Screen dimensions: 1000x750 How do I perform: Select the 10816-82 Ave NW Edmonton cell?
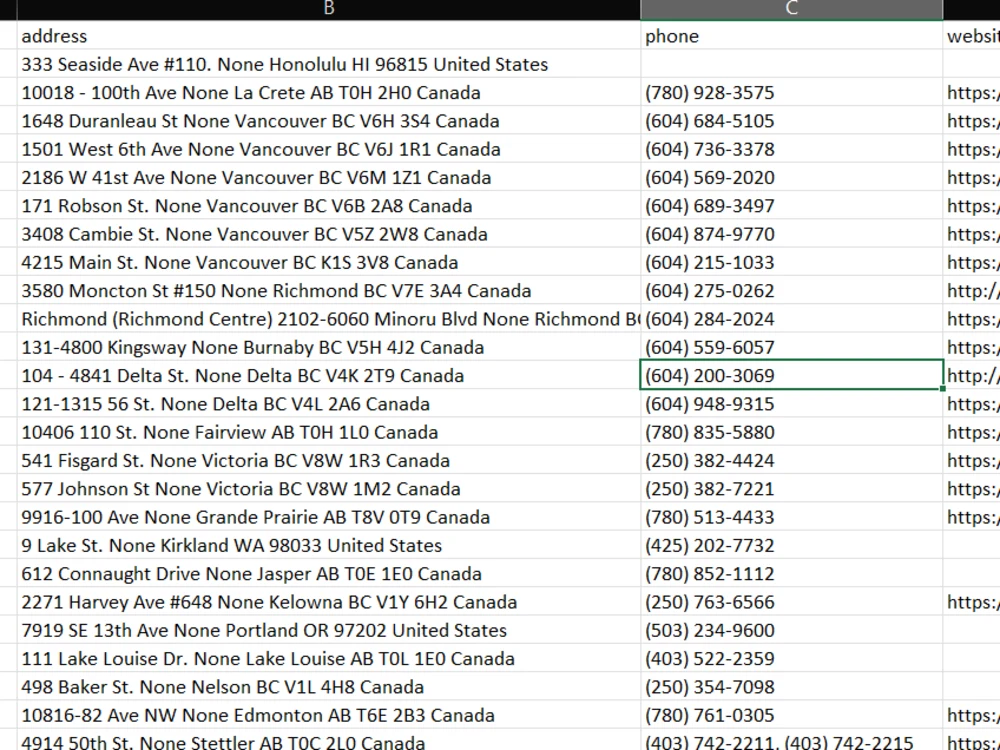coord(328,714)
